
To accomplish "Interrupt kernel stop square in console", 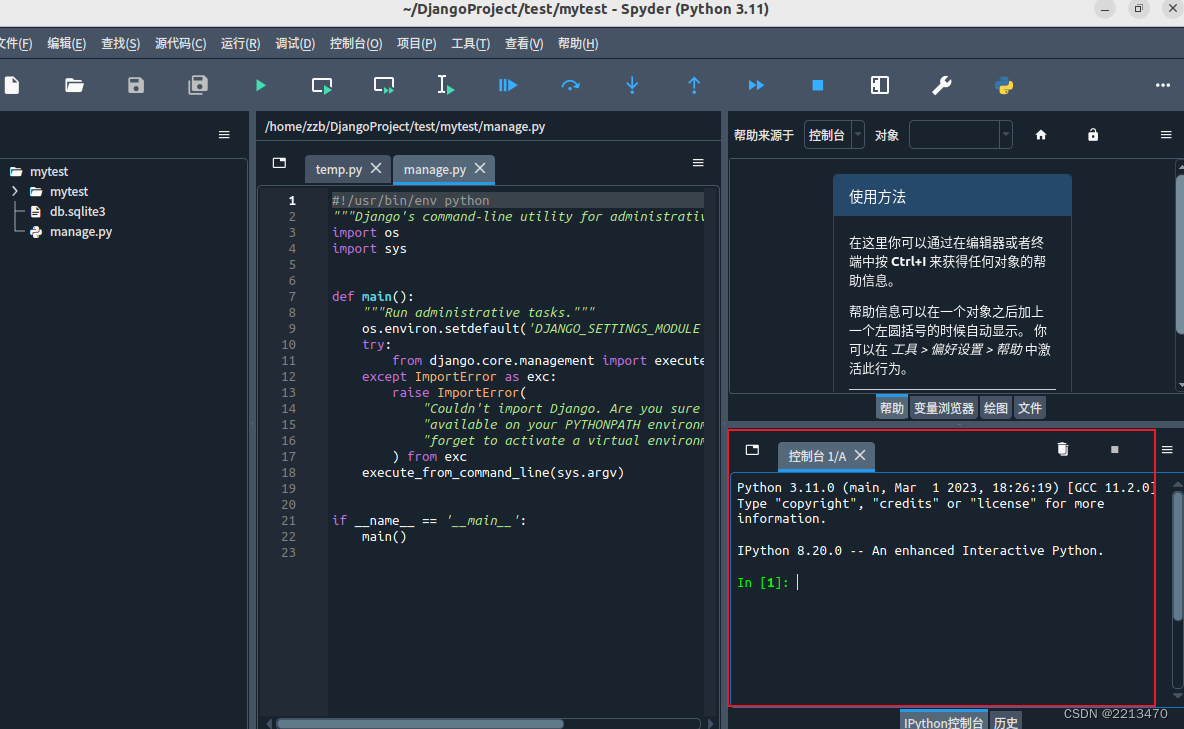I will (1115, 449).
